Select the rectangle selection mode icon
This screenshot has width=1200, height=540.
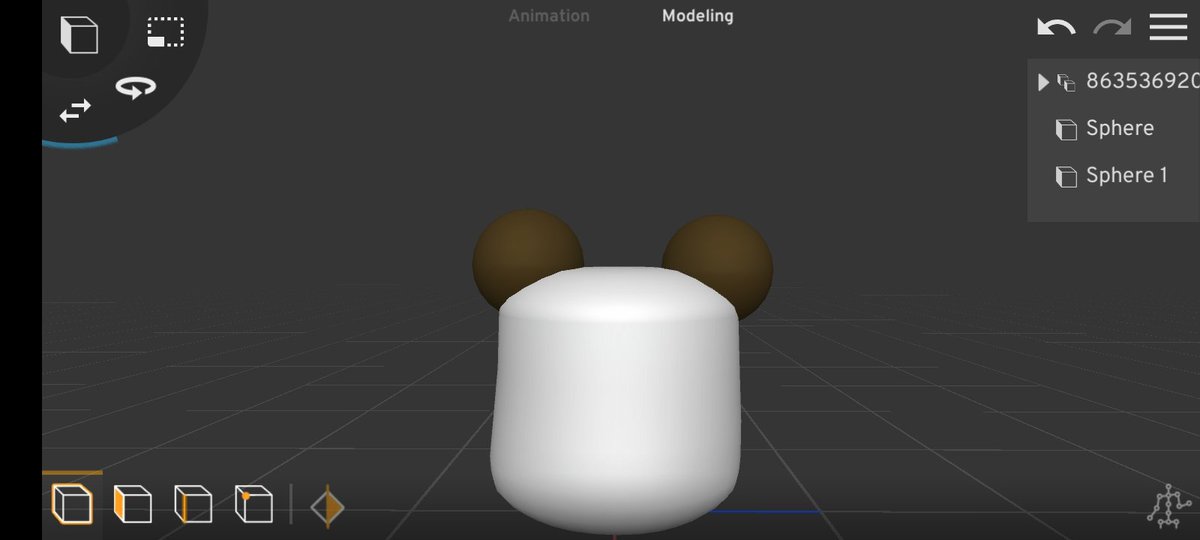tap(166, 32)
